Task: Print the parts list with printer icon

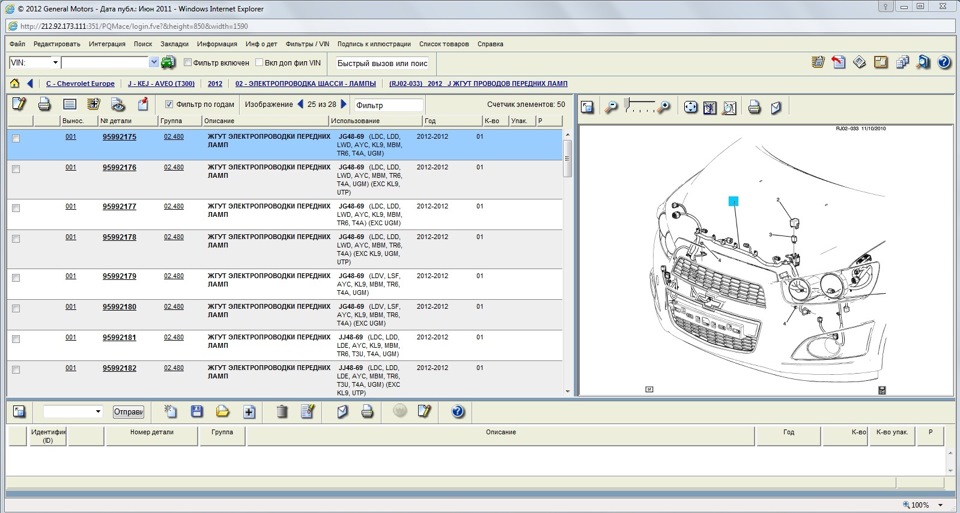Action: pyautogui.click(x=44, y=105)
